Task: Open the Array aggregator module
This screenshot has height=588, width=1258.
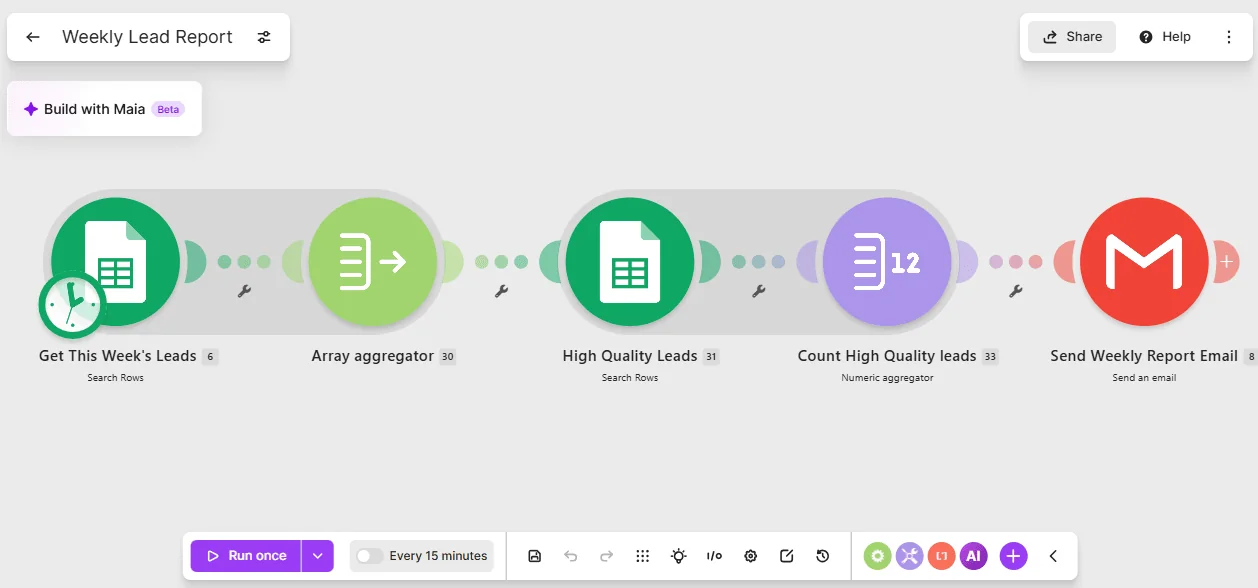Action: [373, 262]
